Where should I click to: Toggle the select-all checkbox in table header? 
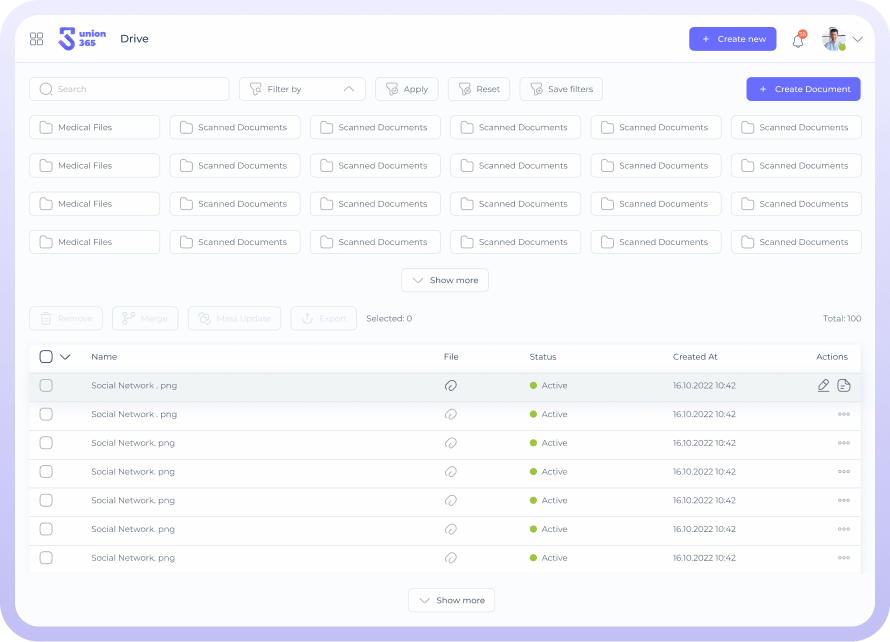[46, 357]
